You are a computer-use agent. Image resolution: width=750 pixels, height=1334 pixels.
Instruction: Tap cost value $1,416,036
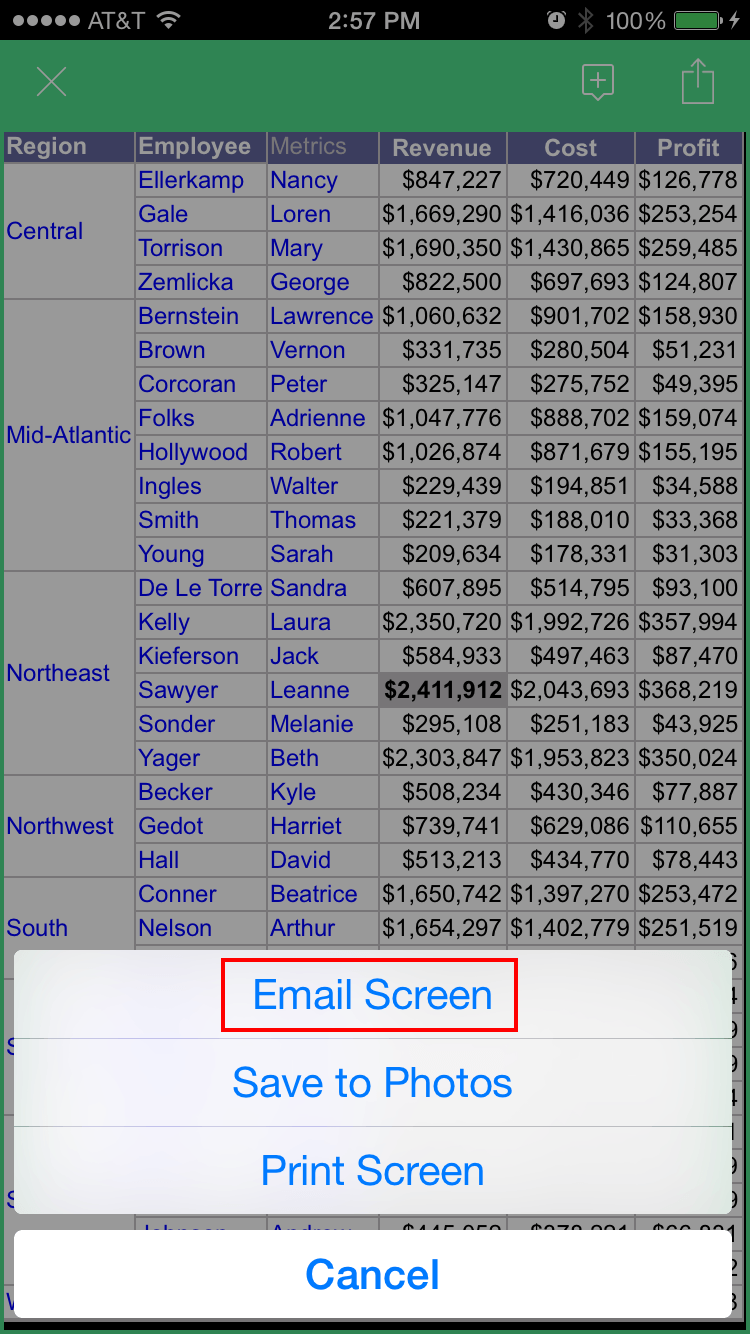tap(570, 214)
